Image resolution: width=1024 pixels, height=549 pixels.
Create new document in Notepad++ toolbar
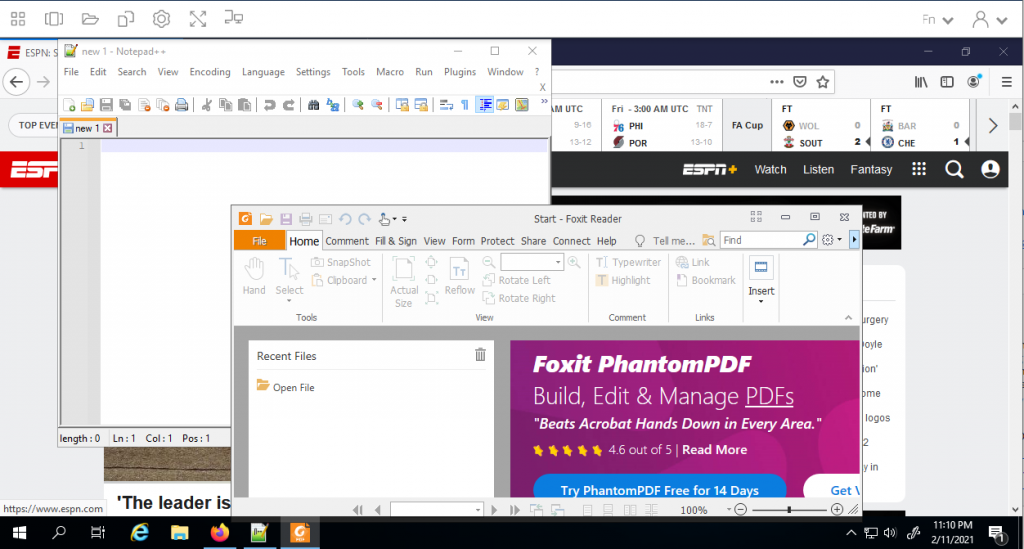69,104
